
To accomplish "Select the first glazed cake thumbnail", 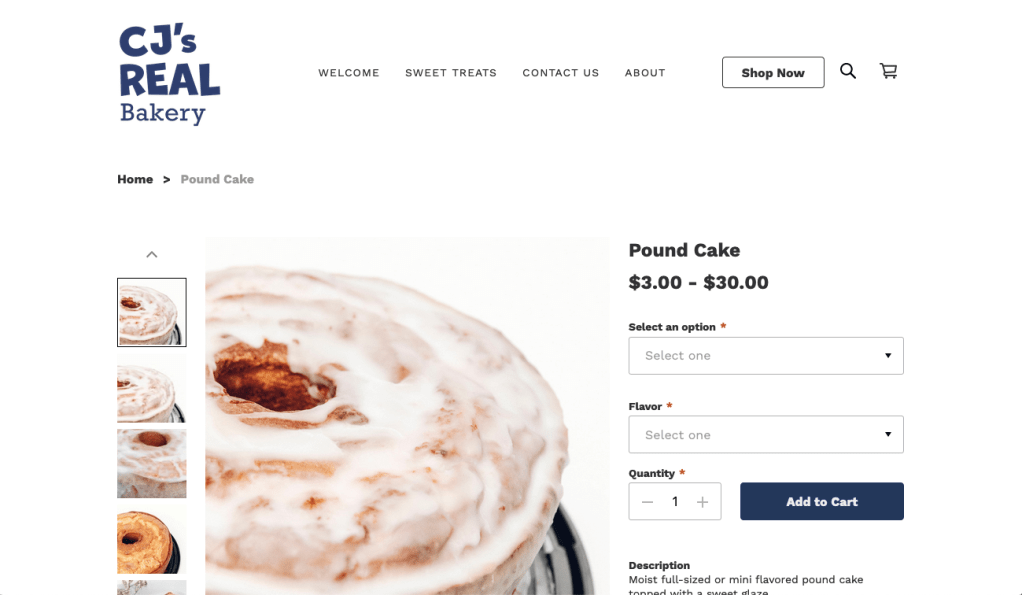I will pos(152,312).
